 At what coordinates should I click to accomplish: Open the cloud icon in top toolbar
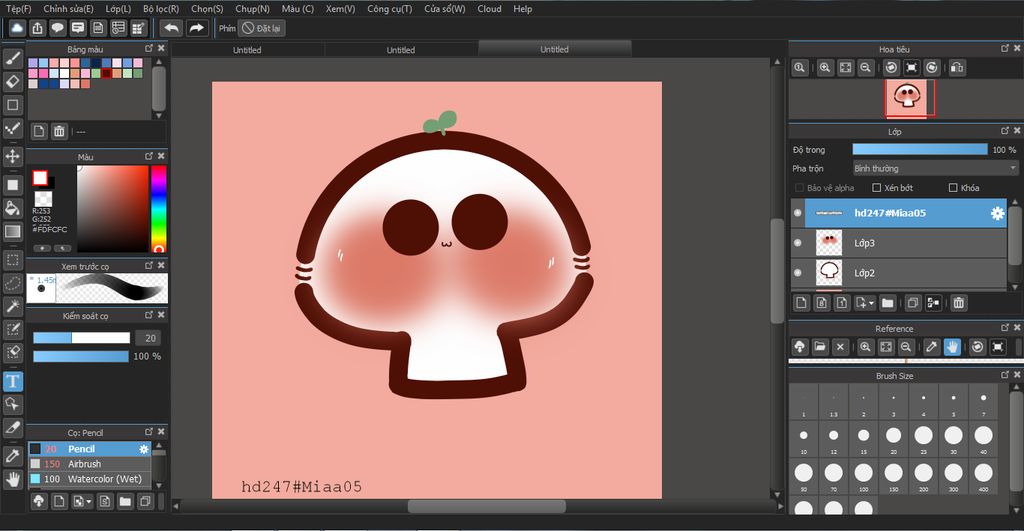click(17, 28)
